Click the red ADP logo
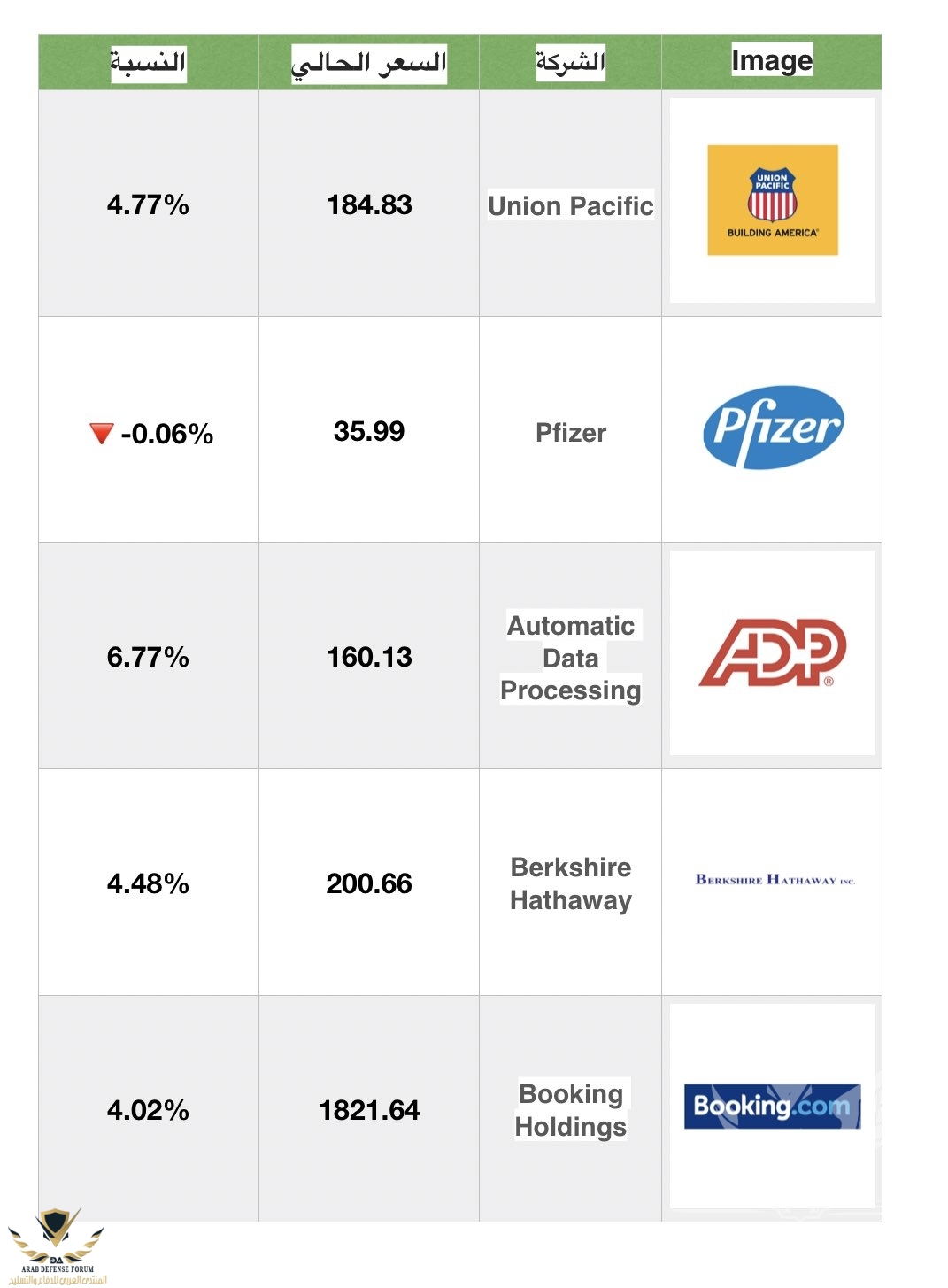948x1288 pixels. point(773,652)
